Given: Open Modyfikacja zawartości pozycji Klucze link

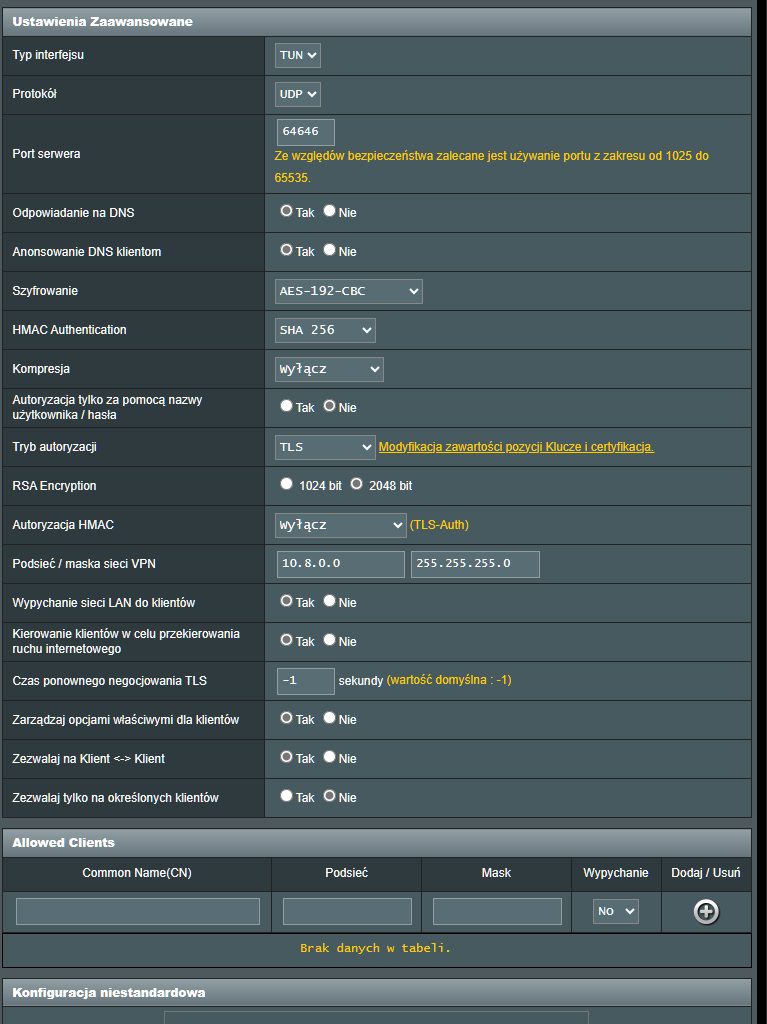Looking at the screenshot, I should coord(516,447).
